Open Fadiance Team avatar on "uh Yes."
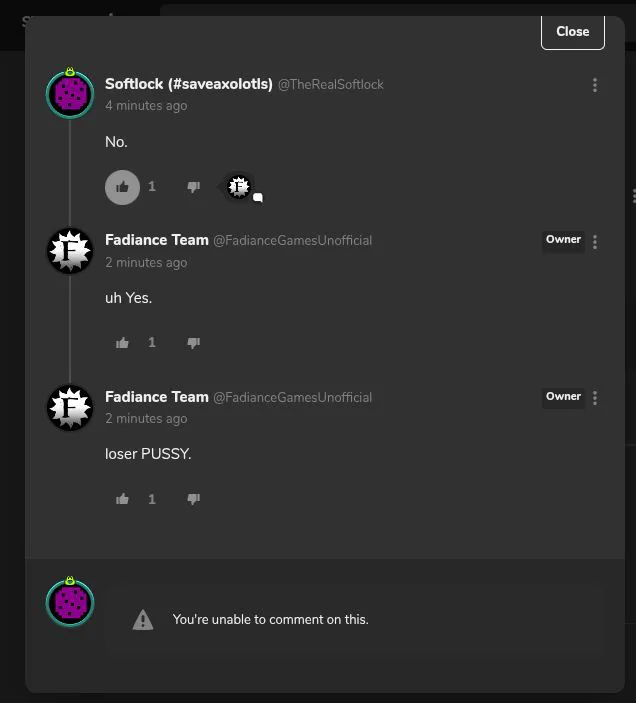 coord(70,251)
